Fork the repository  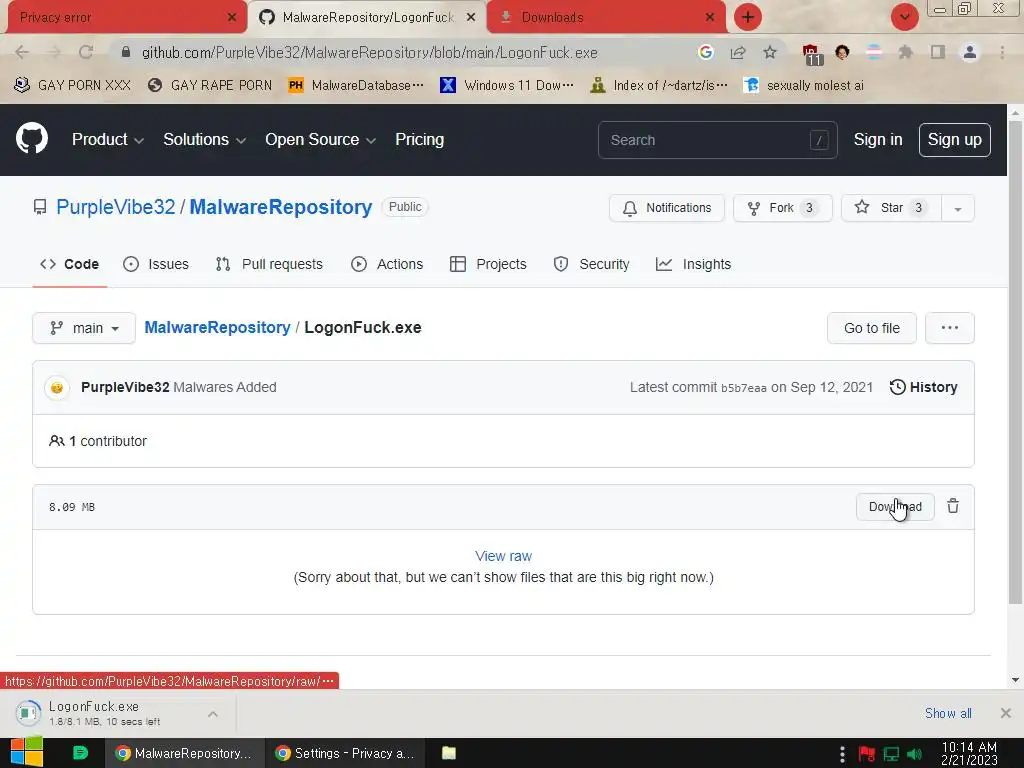click(782, 208)
